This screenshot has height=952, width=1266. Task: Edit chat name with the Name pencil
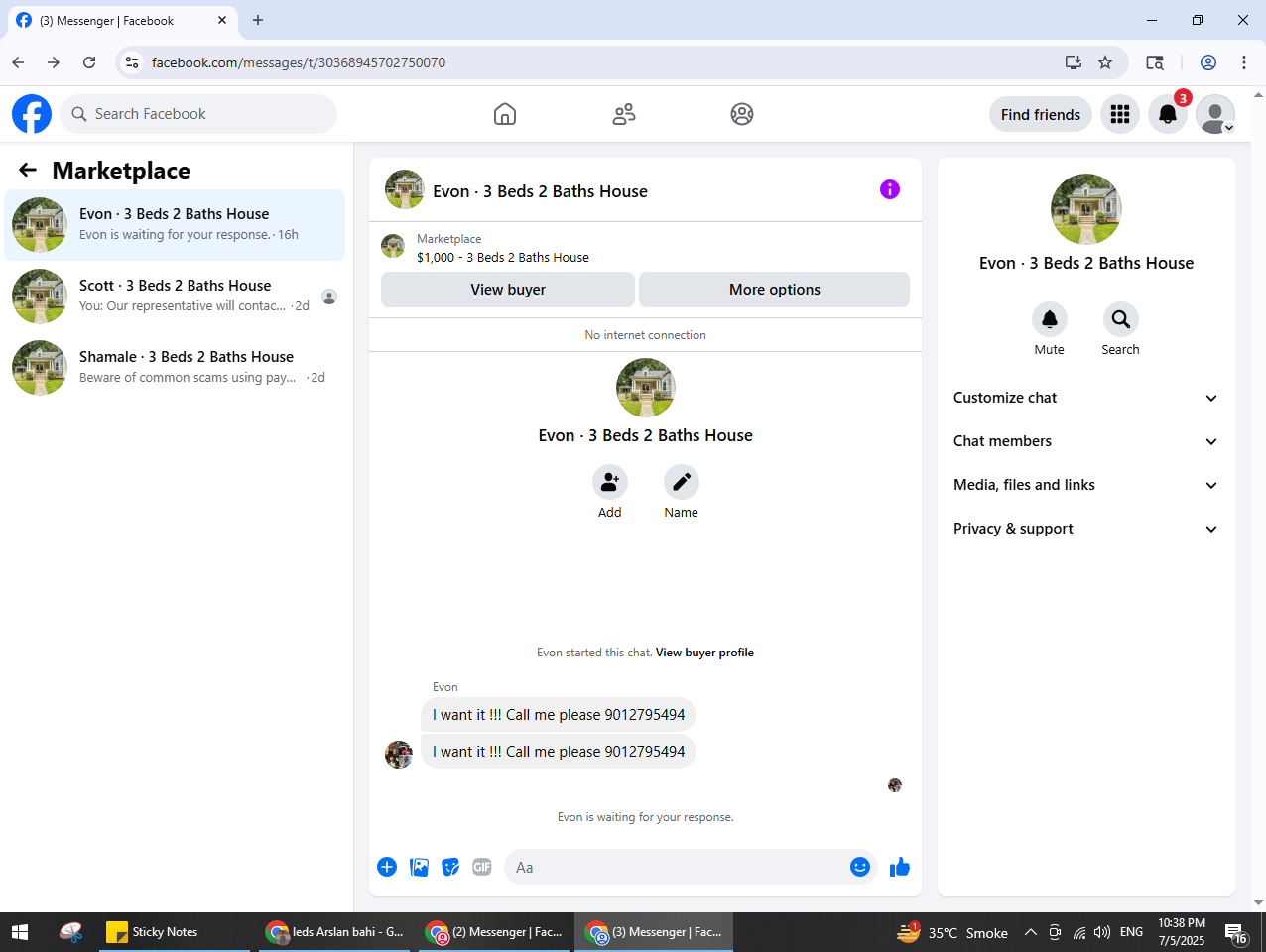[682, 482]
